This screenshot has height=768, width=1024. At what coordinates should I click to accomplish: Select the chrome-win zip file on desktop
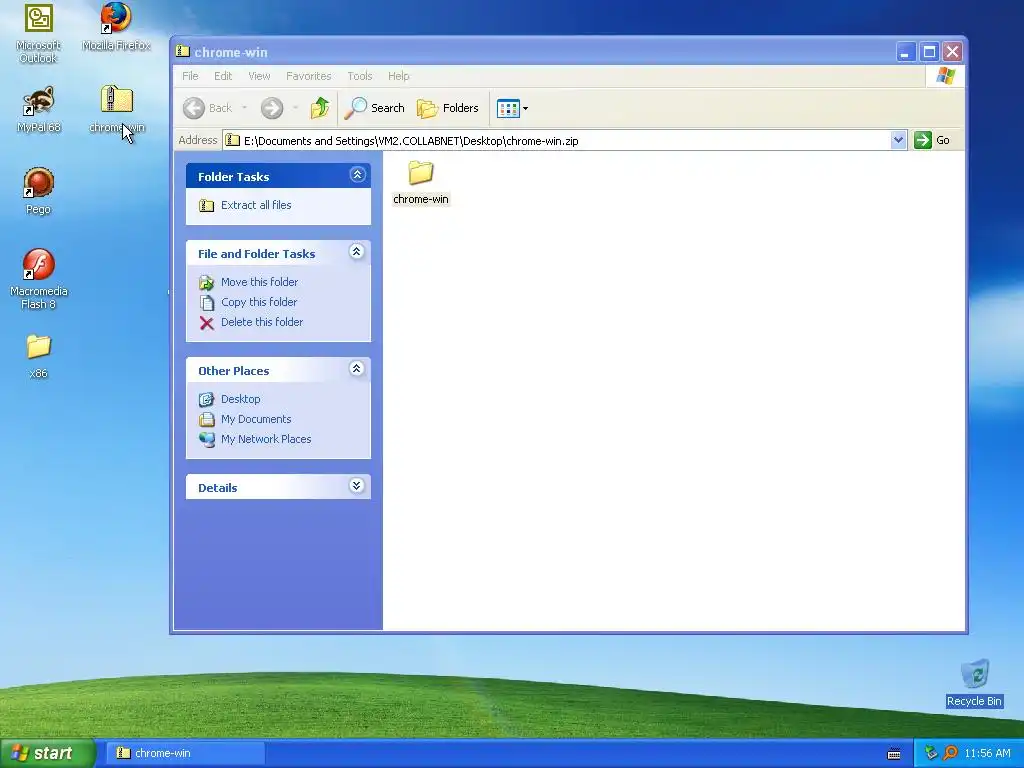tap(116, 110)
